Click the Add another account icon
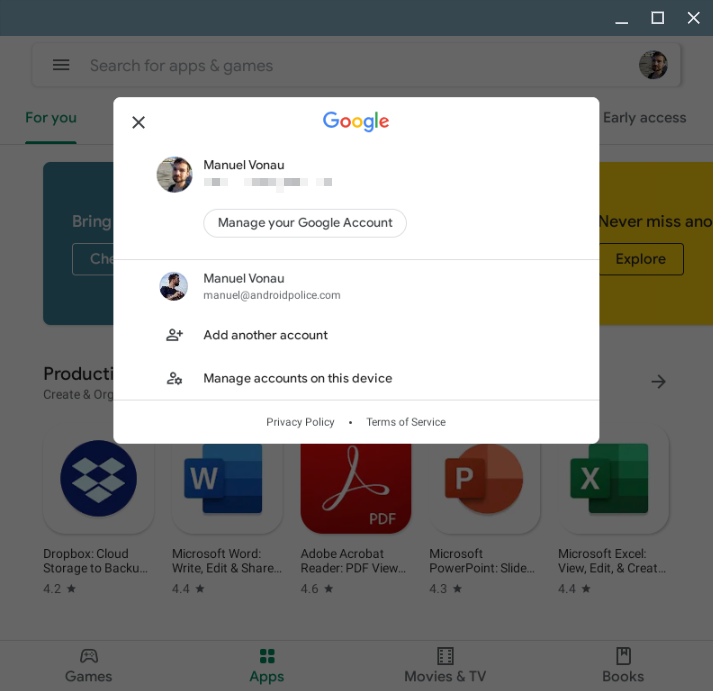713x691 pixels. point(174,335)
